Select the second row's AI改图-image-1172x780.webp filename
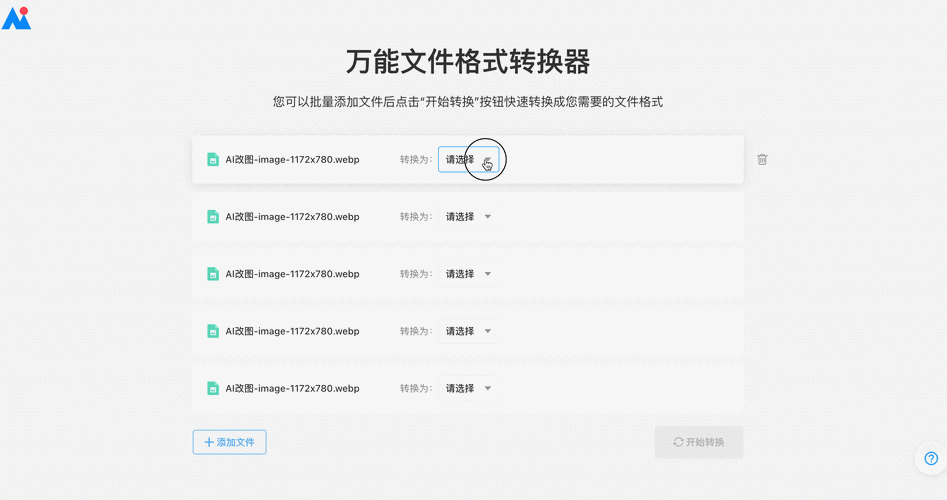The height and width of the screenshot is (500, 947). 292,217
